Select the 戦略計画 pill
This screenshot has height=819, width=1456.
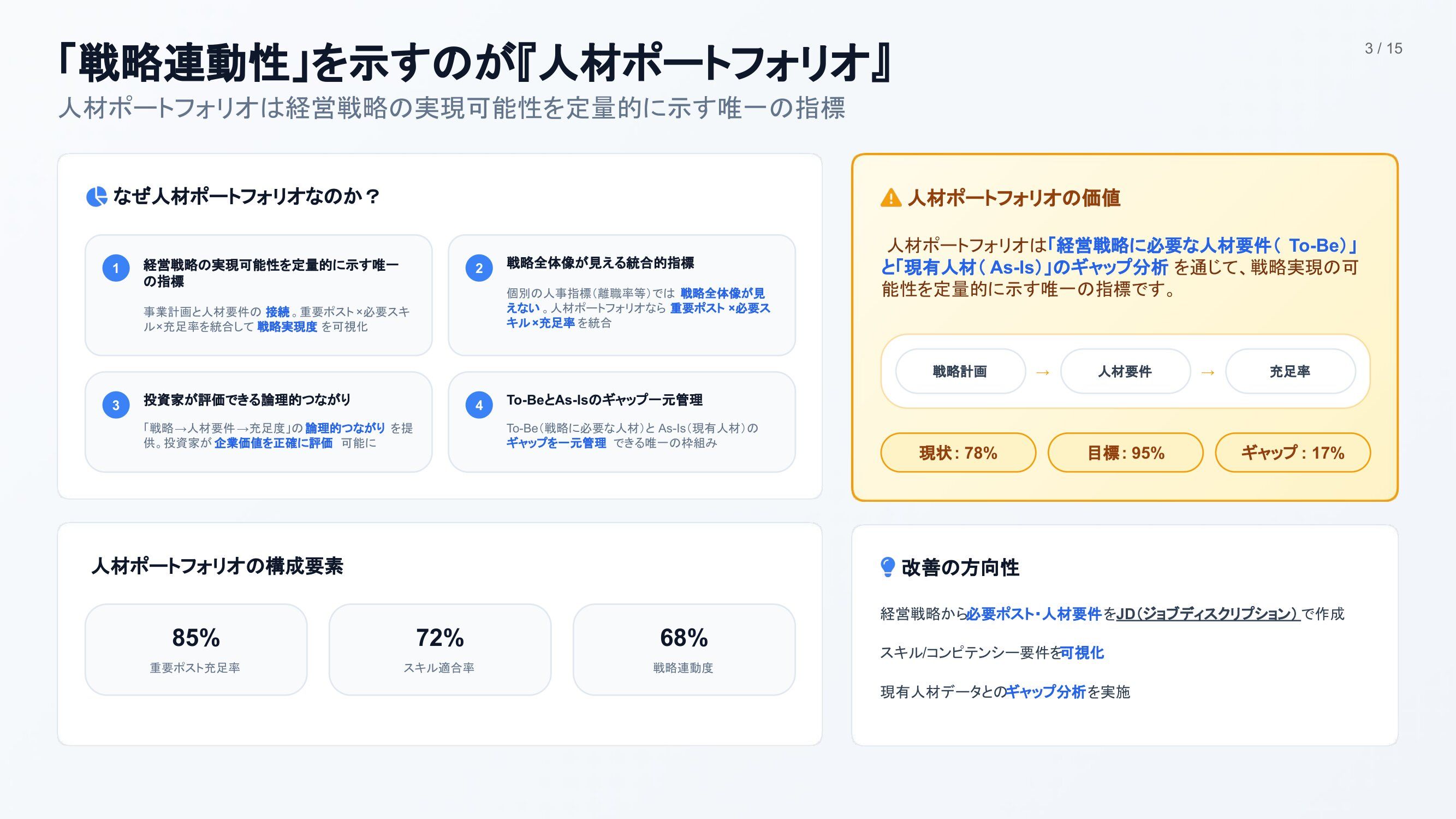click(x=960, y=371)
